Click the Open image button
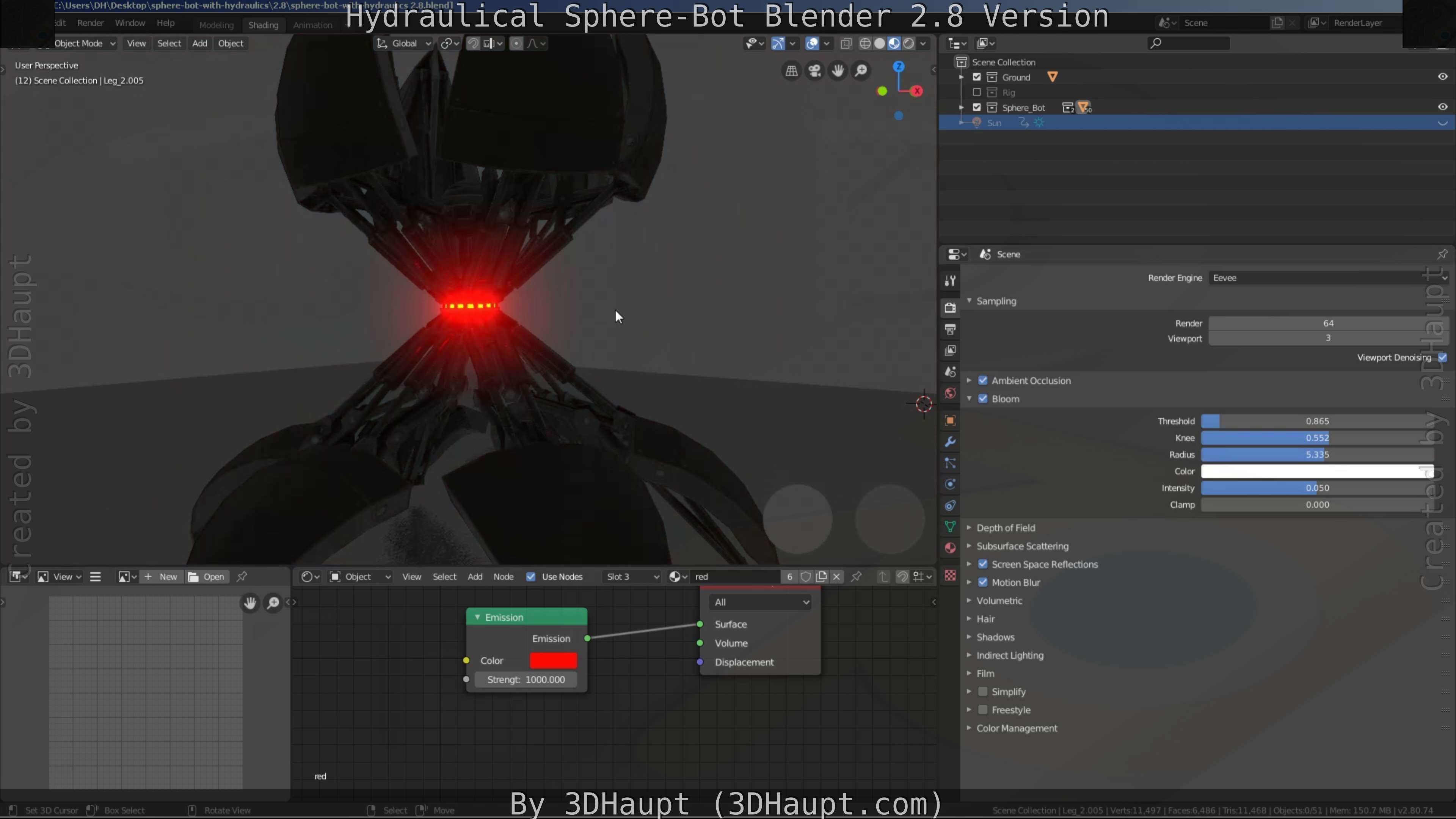1456x819 pixels. pos(207,576)
